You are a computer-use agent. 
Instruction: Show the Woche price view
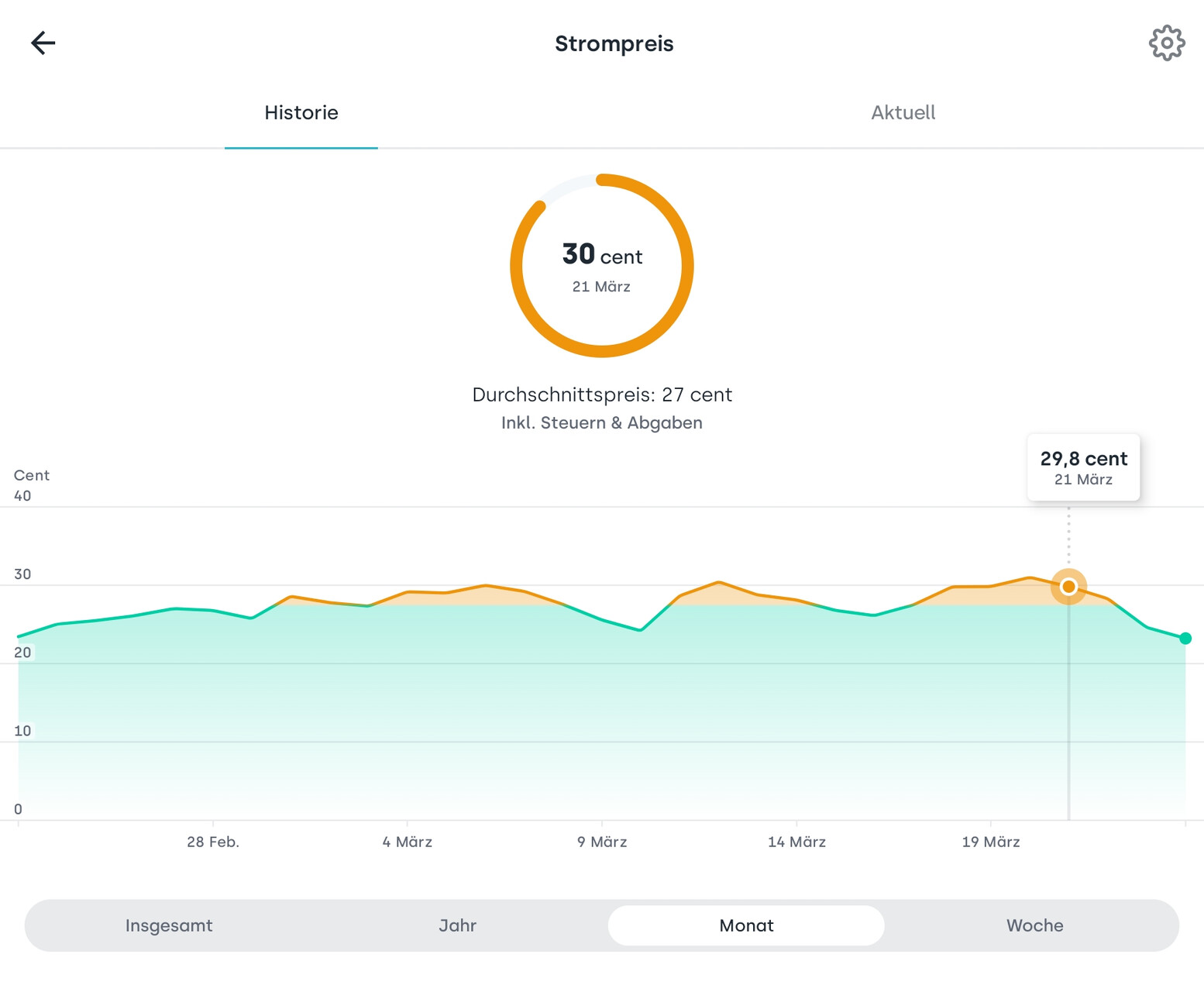coord(1034,925)
